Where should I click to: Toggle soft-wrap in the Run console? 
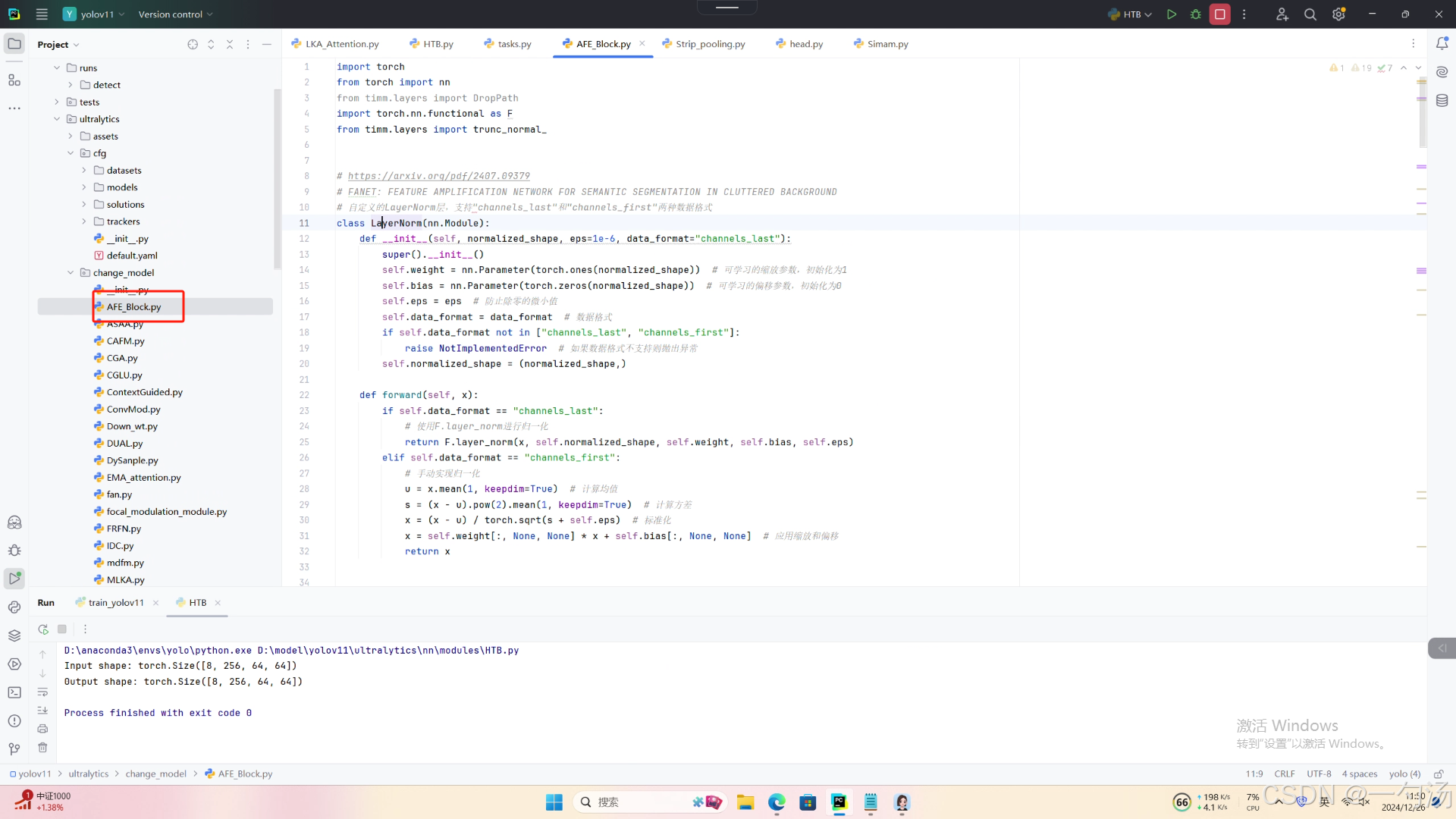point(42,692)
